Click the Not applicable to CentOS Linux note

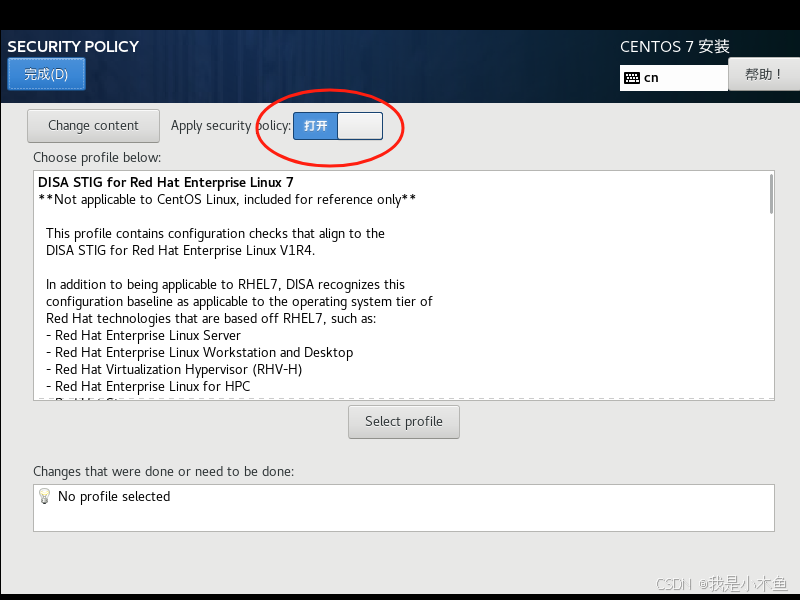[x=227, y=199]
